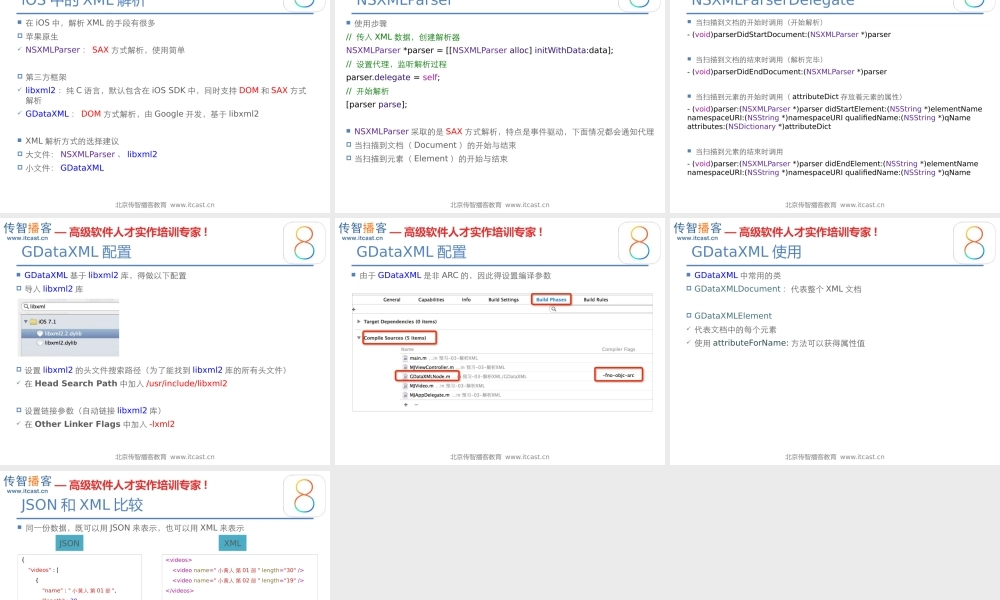This screenshot has width=1000, height=600.
Task: Select the main.m file icon
Action: (405, 359)
